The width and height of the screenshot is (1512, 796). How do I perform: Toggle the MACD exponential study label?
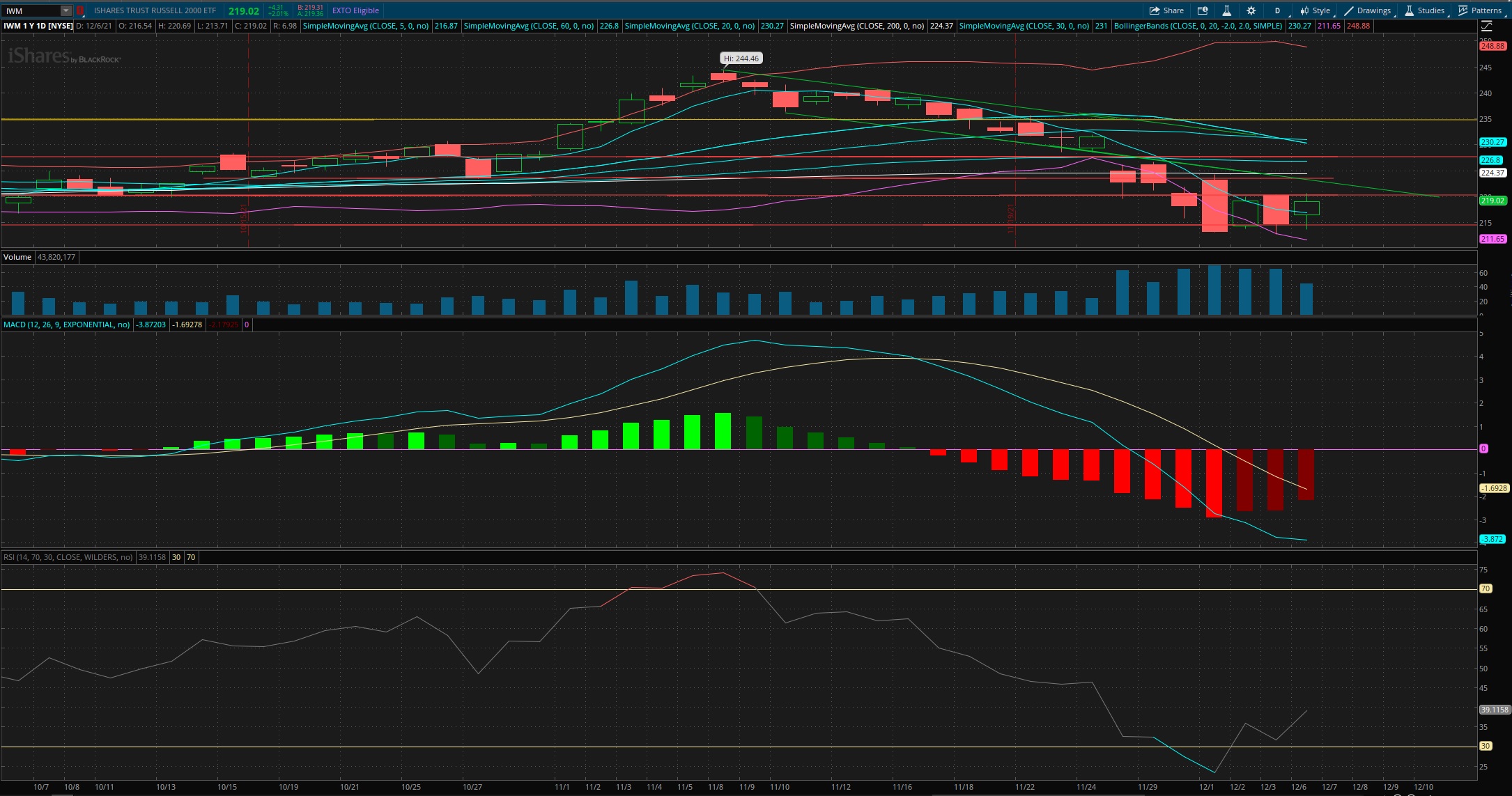click(x=66, y=325)
